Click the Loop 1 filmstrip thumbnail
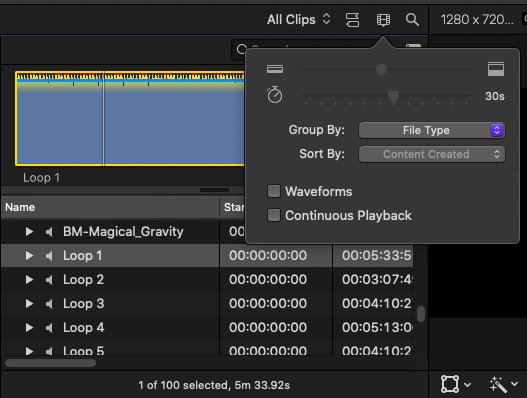Image resolution: width=527 pixels, height=398 pixels. (130, 118)
